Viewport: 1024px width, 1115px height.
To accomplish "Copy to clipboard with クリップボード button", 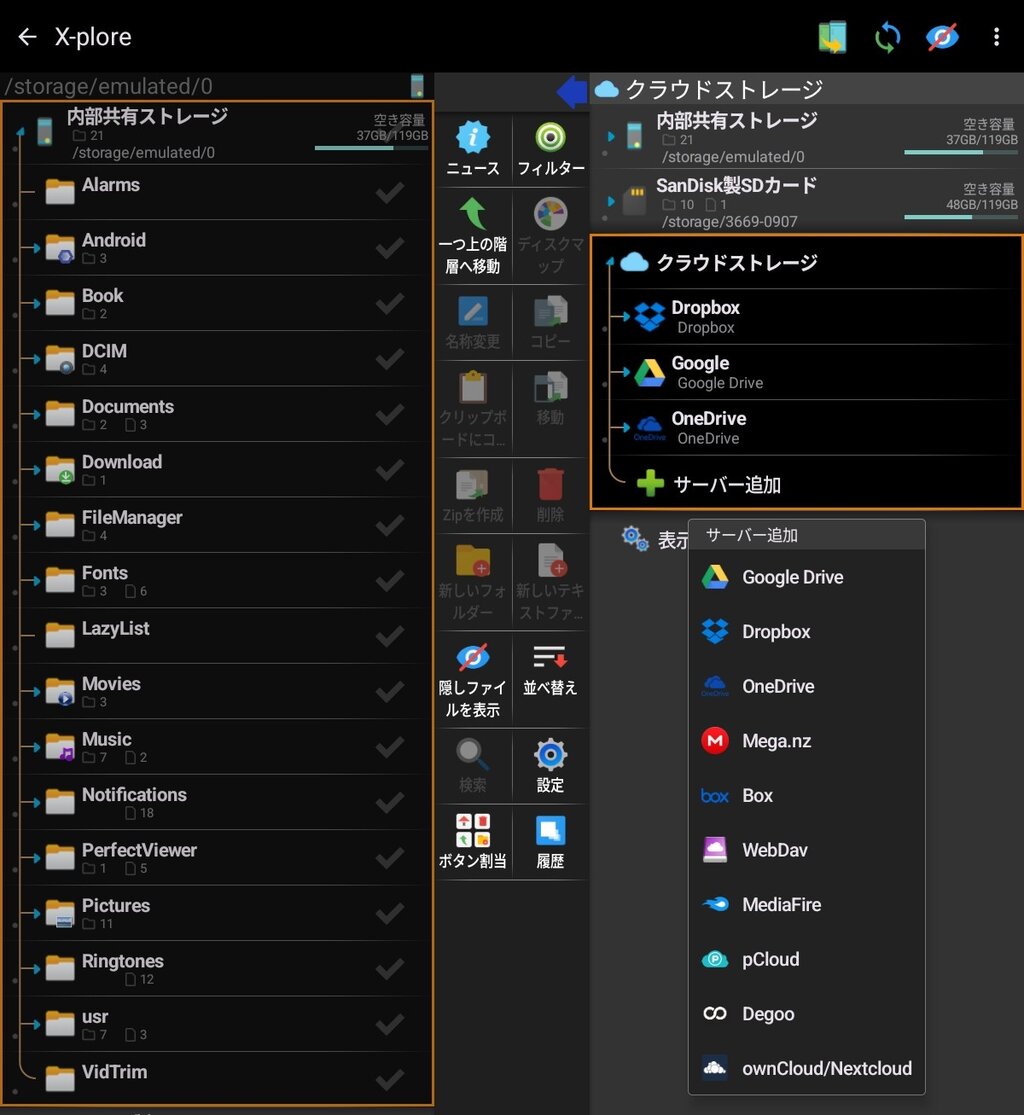I will point(473,410).
